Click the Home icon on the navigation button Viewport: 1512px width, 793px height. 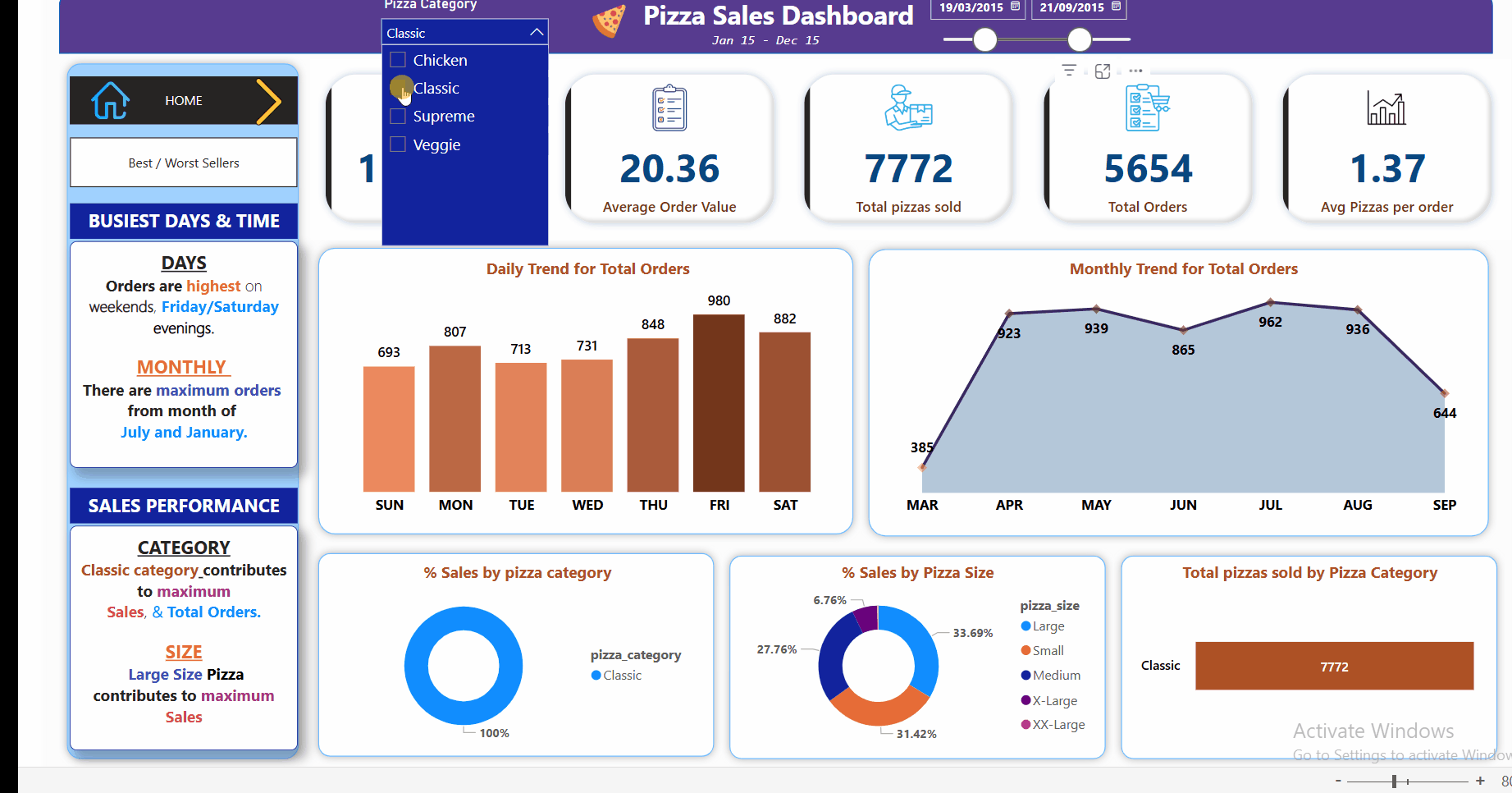point(107,99)
